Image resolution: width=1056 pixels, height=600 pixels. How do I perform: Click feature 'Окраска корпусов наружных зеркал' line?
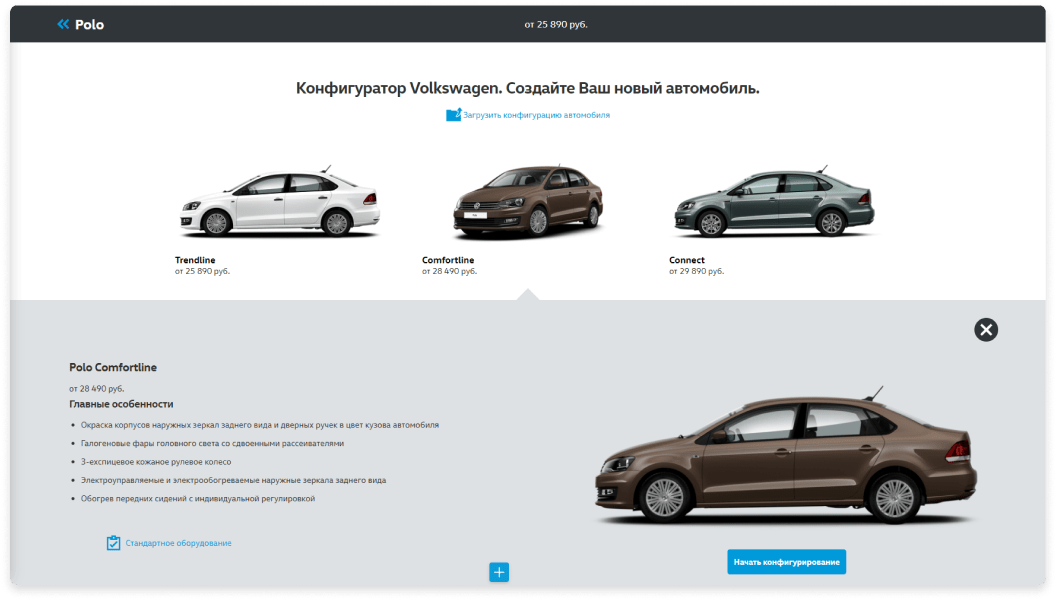click(260, 426)
